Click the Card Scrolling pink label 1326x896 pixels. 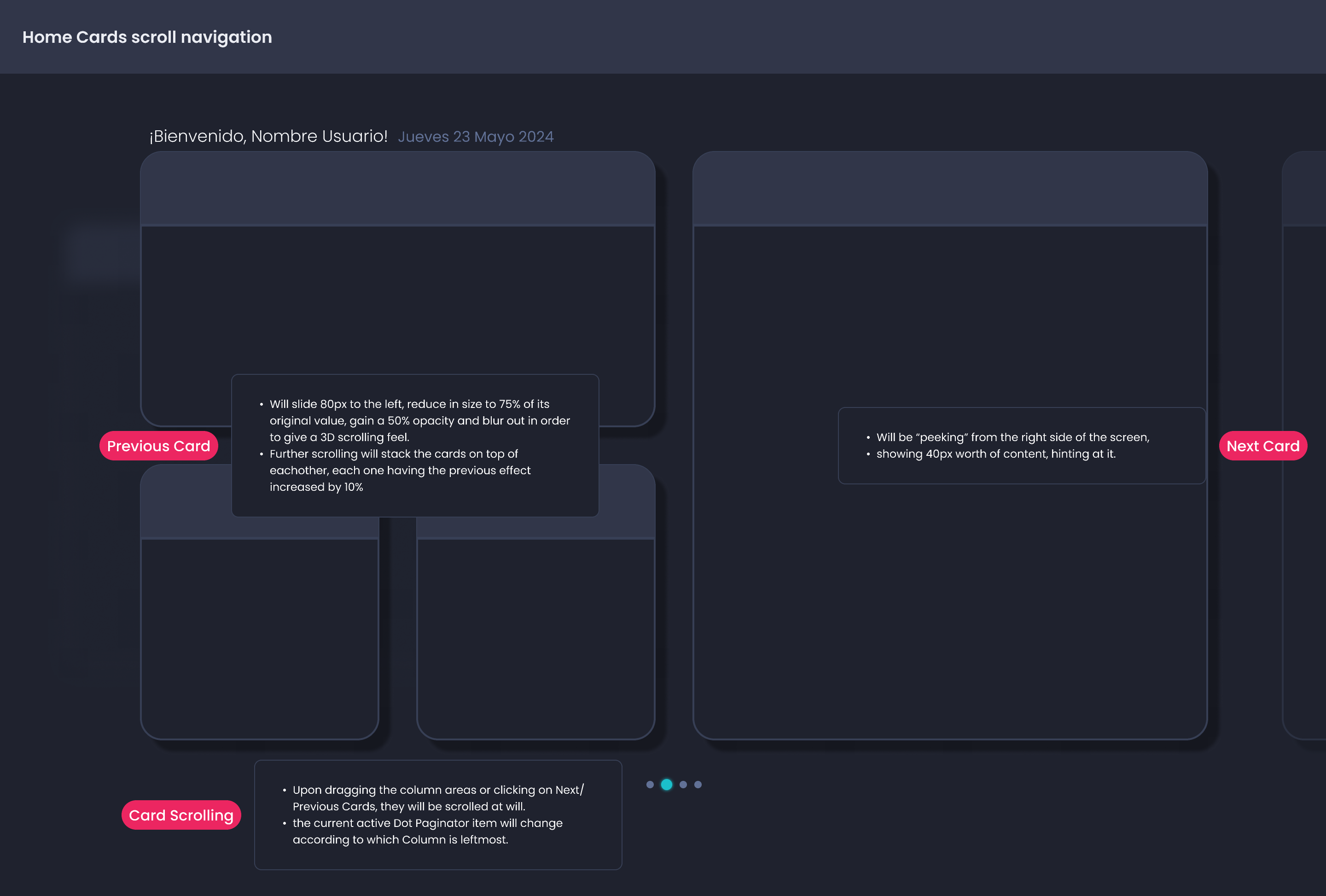pyautogui.click(x=181, y=815)
